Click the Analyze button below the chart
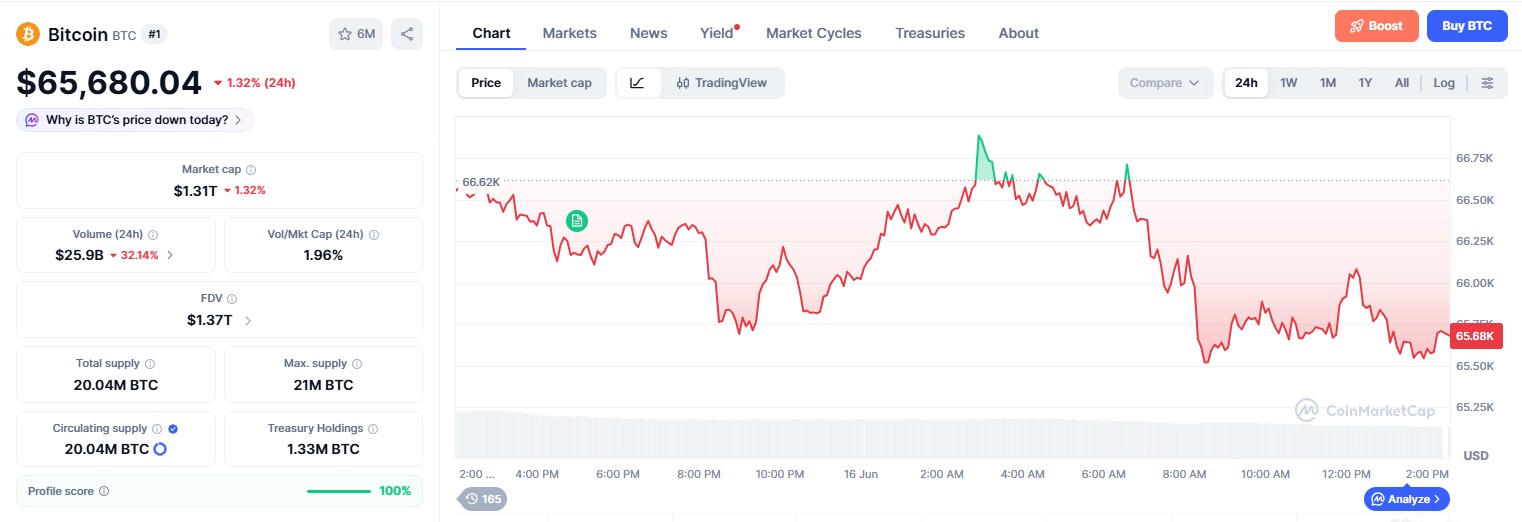 pos(1406,498)
